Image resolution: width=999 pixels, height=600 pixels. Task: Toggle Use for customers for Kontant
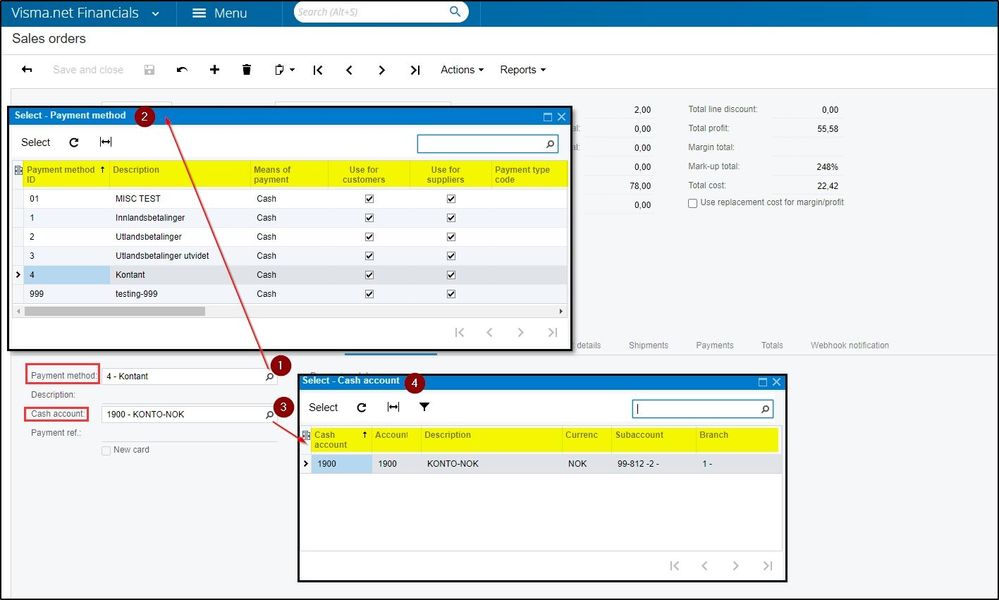[x=369, y=275]
